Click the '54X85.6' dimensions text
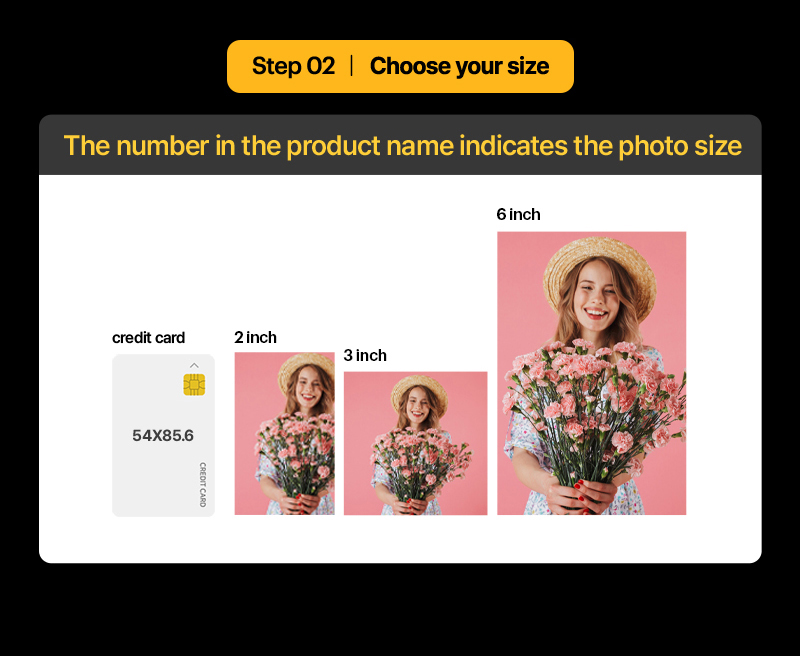This screenshot has height=656, width=800. click(x=163, y=436)
